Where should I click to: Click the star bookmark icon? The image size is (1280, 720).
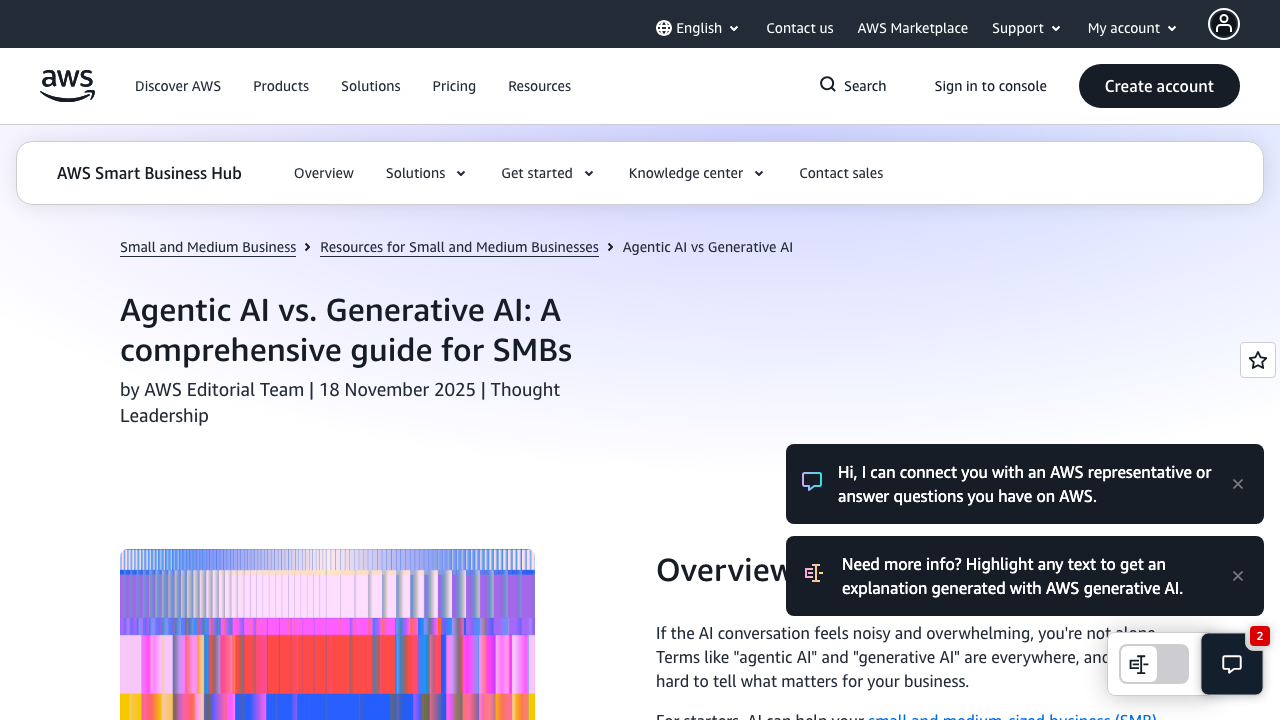1258,360
